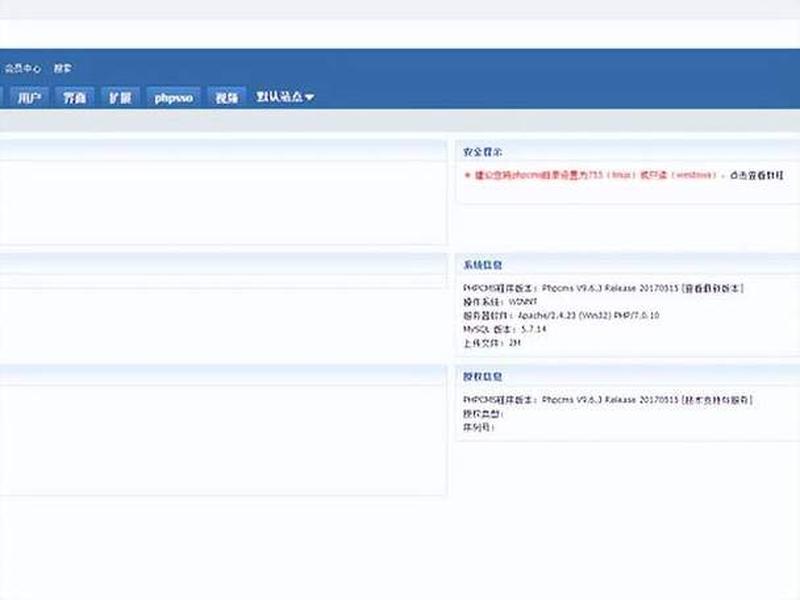
Task: Click the 系统信息 panel heading
Action: (x=483, y=265)
